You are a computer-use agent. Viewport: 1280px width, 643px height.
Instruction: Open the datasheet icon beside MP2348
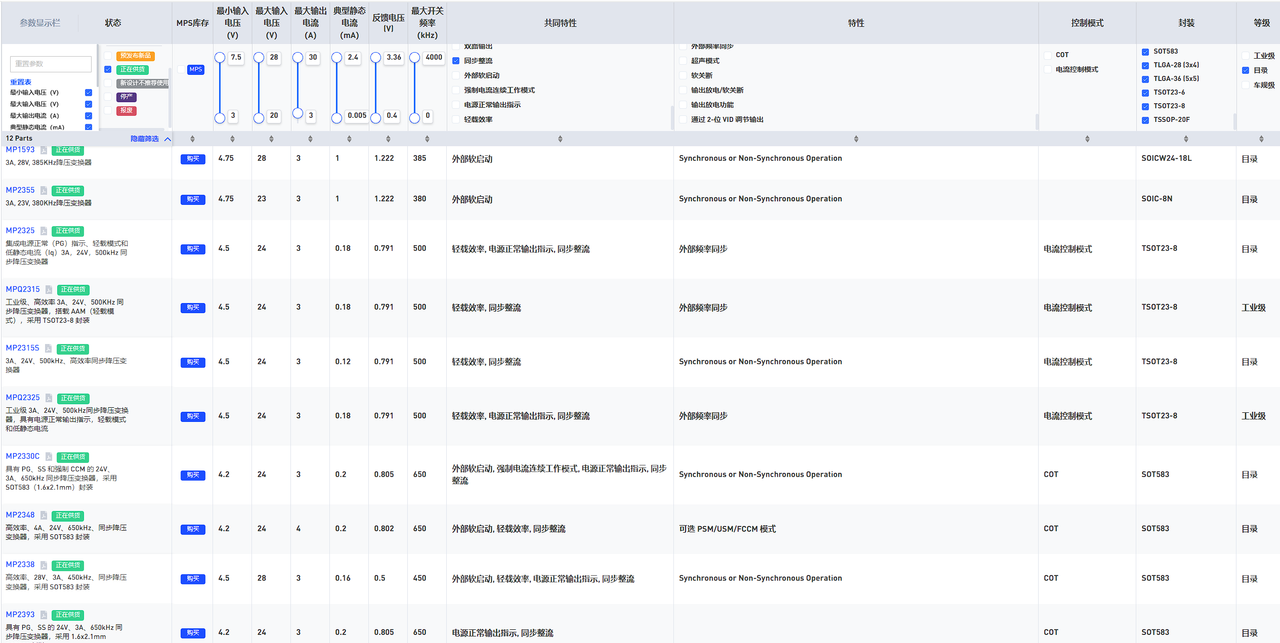point(43,516)
